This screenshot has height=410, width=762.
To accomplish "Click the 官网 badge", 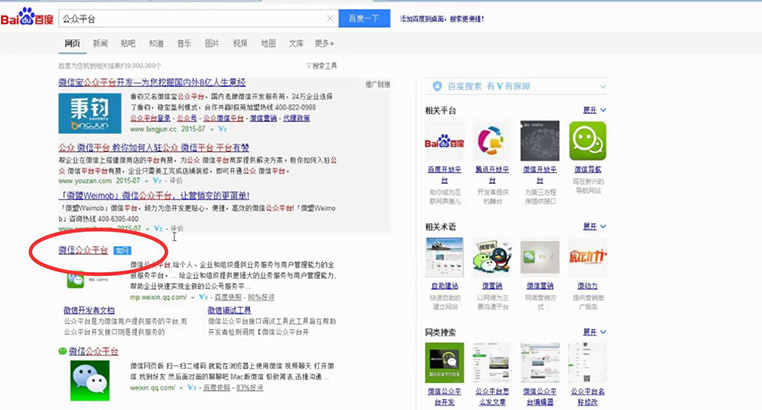I will [122, 251].
